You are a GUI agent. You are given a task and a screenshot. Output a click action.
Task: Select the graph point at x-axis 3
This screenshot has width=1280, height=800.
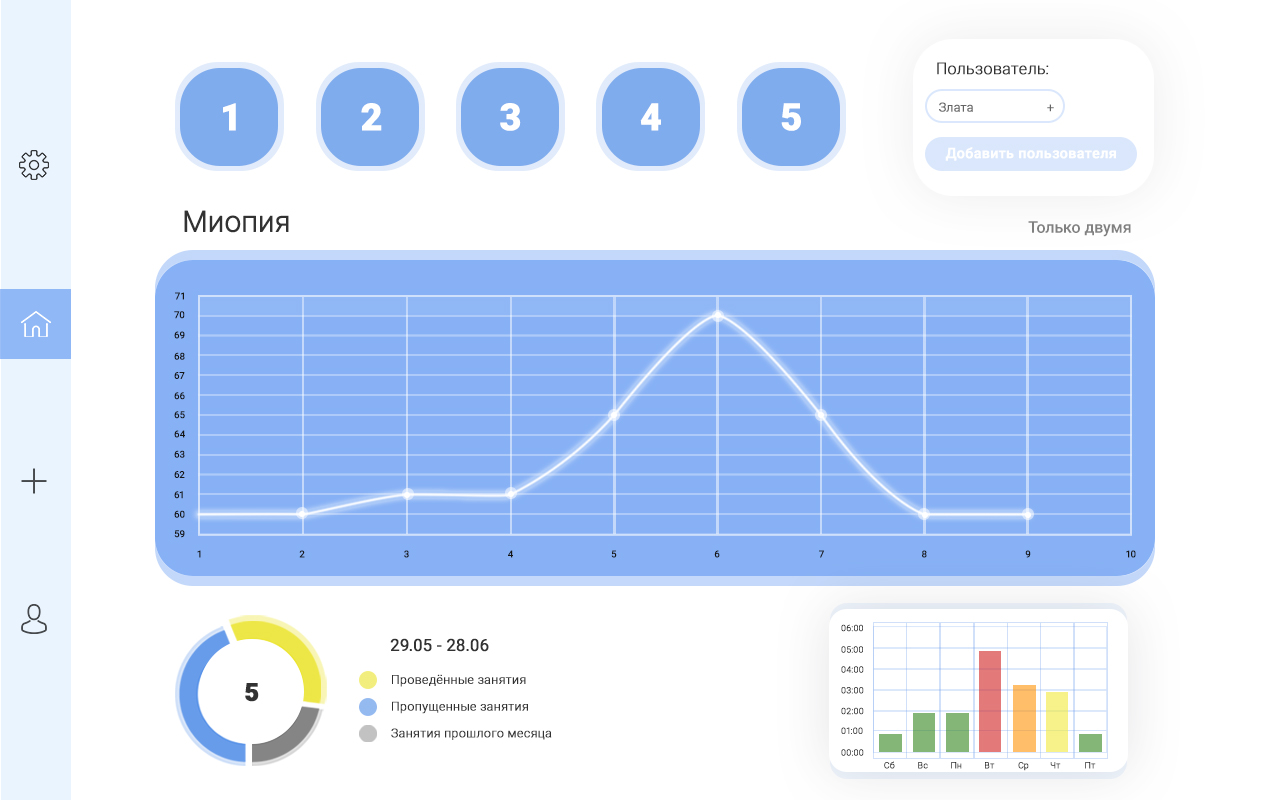click(x=406, y=494)
